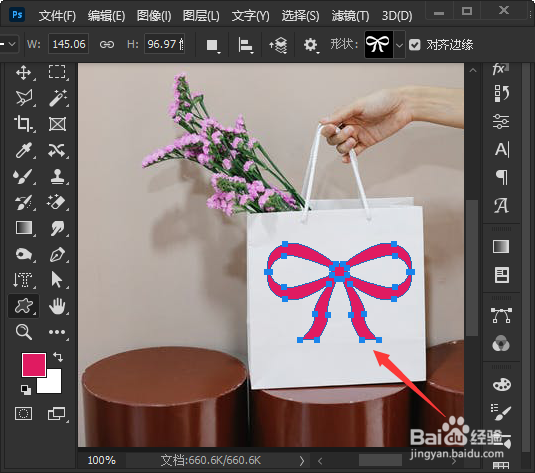
Task: Select the Frame tool
Action: click(x=57, y=124)
